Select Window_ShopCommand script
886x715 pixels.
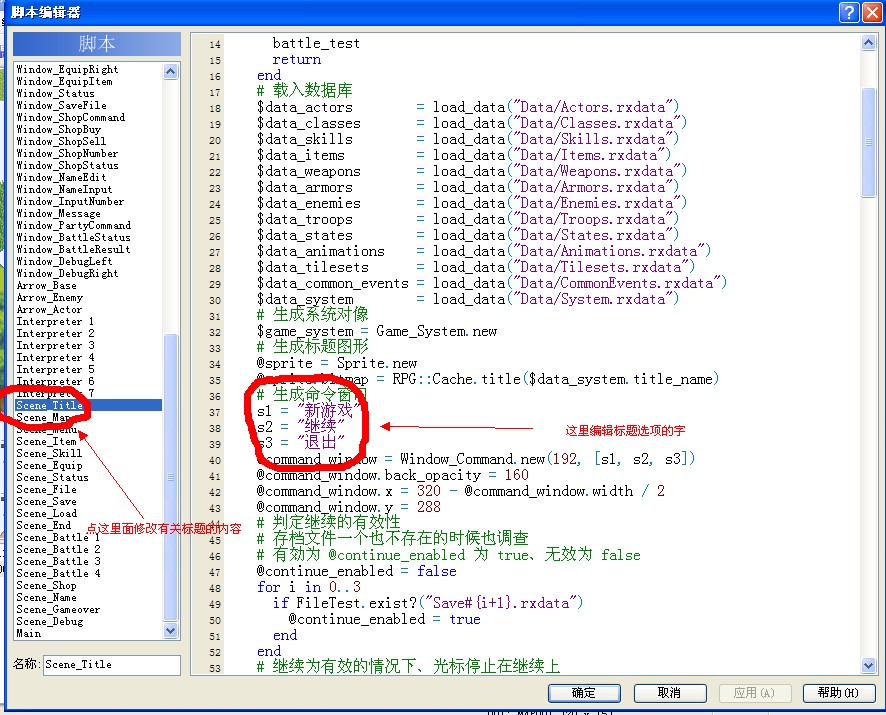pyautogui.click(x=71, y=118)
